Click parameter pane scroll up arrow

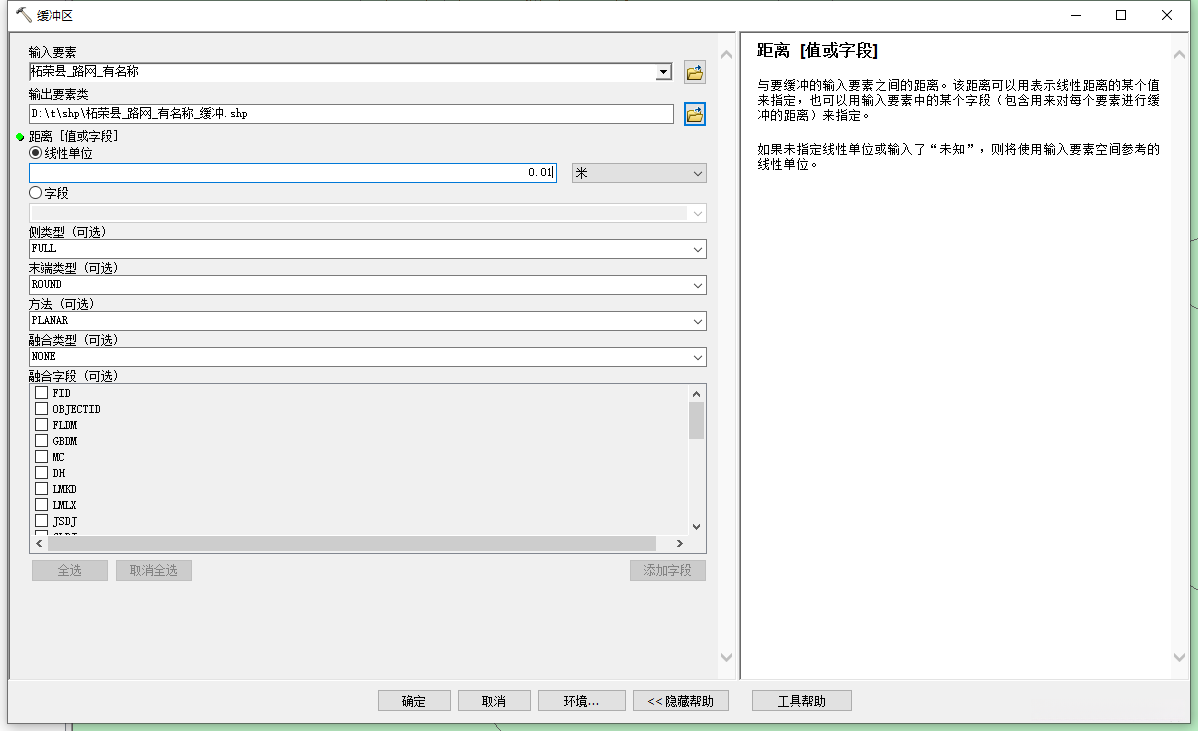(x=727, y=54)
